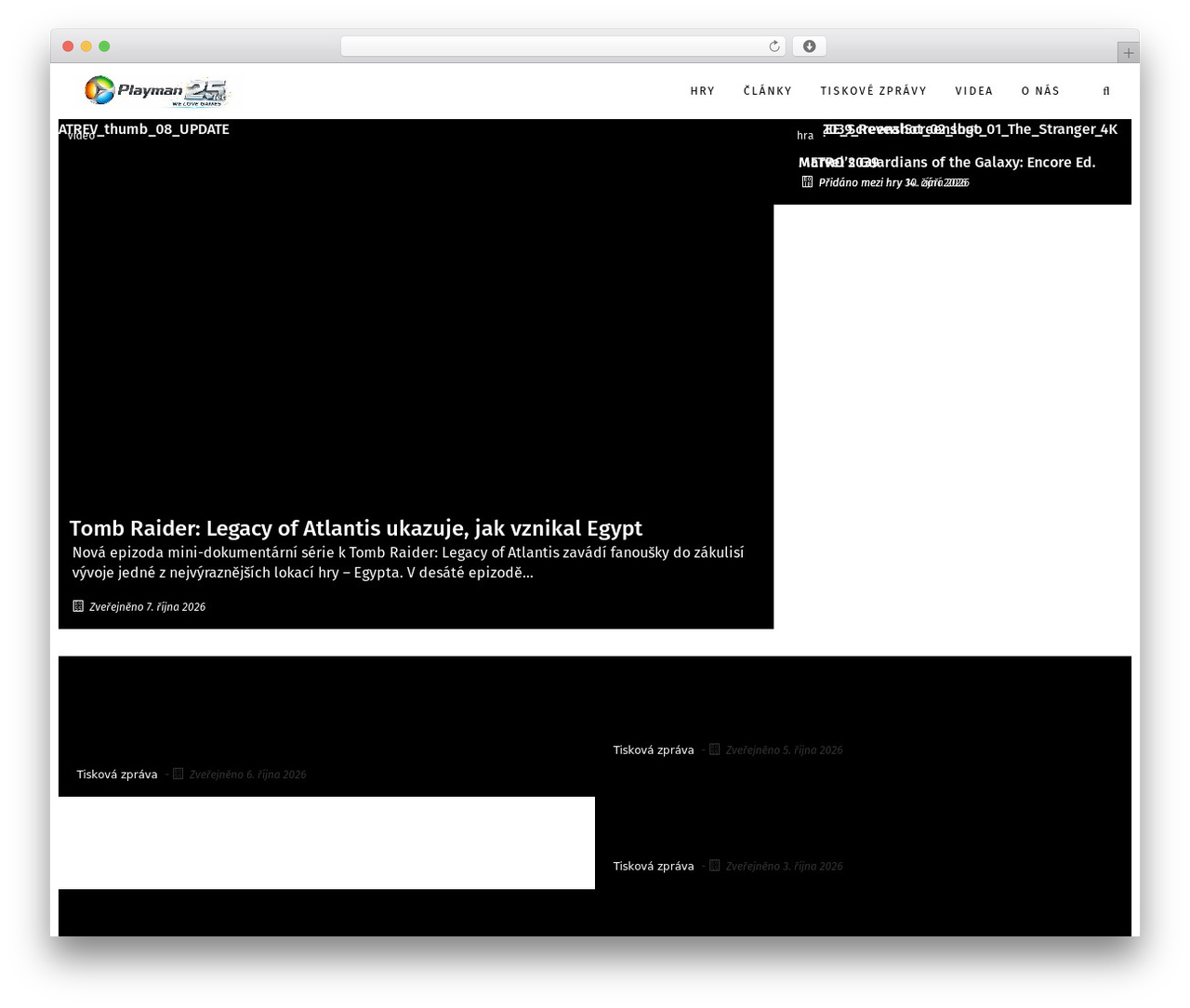Image resolution: width=1190 pixels, height=1008 pixels.
Task: Click the 'video' category label on hero
Action: (x=82, y=136)
